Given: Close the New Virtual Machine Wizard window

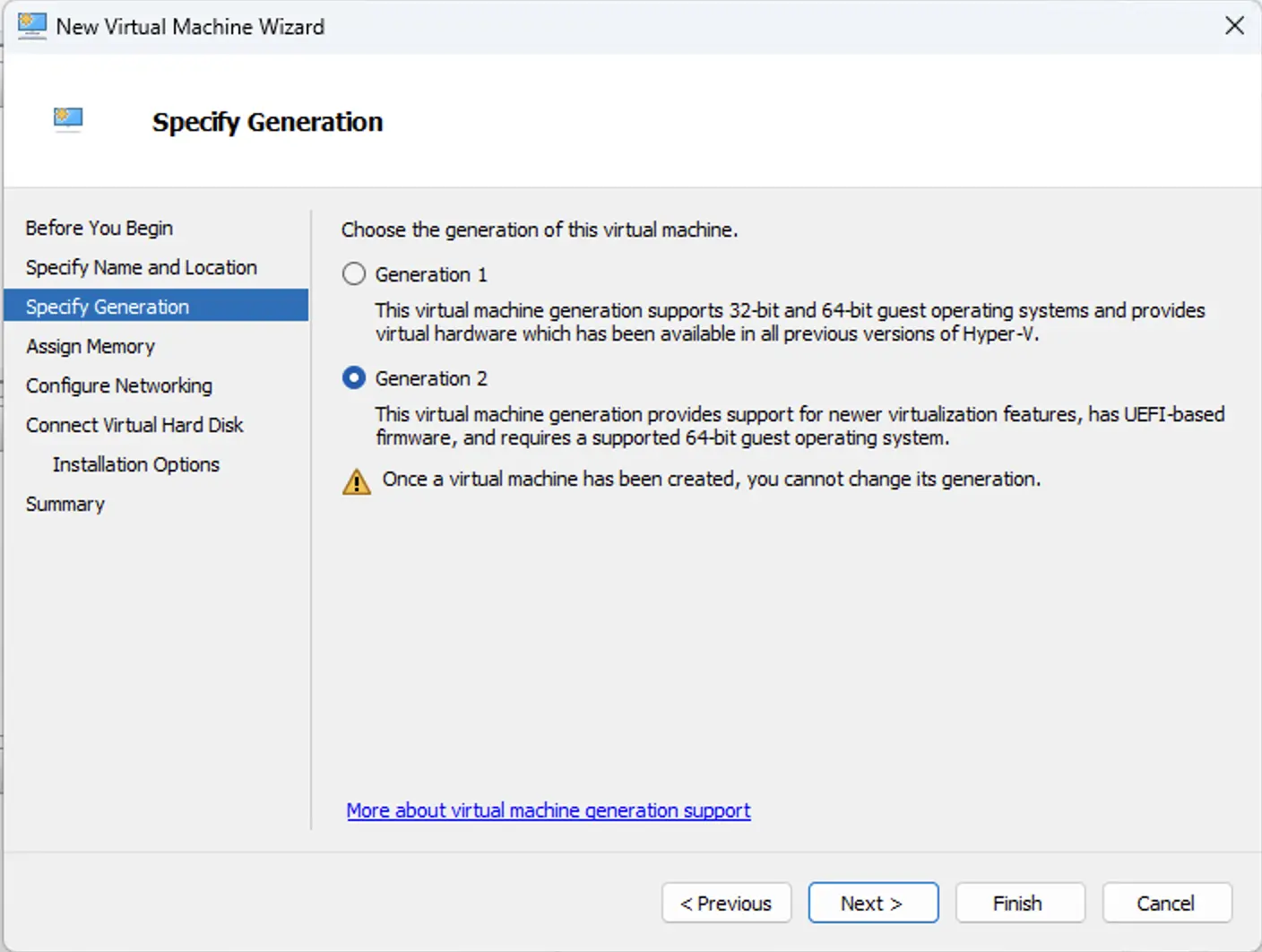Looking at the screenshot, I should pos(1234,26).
